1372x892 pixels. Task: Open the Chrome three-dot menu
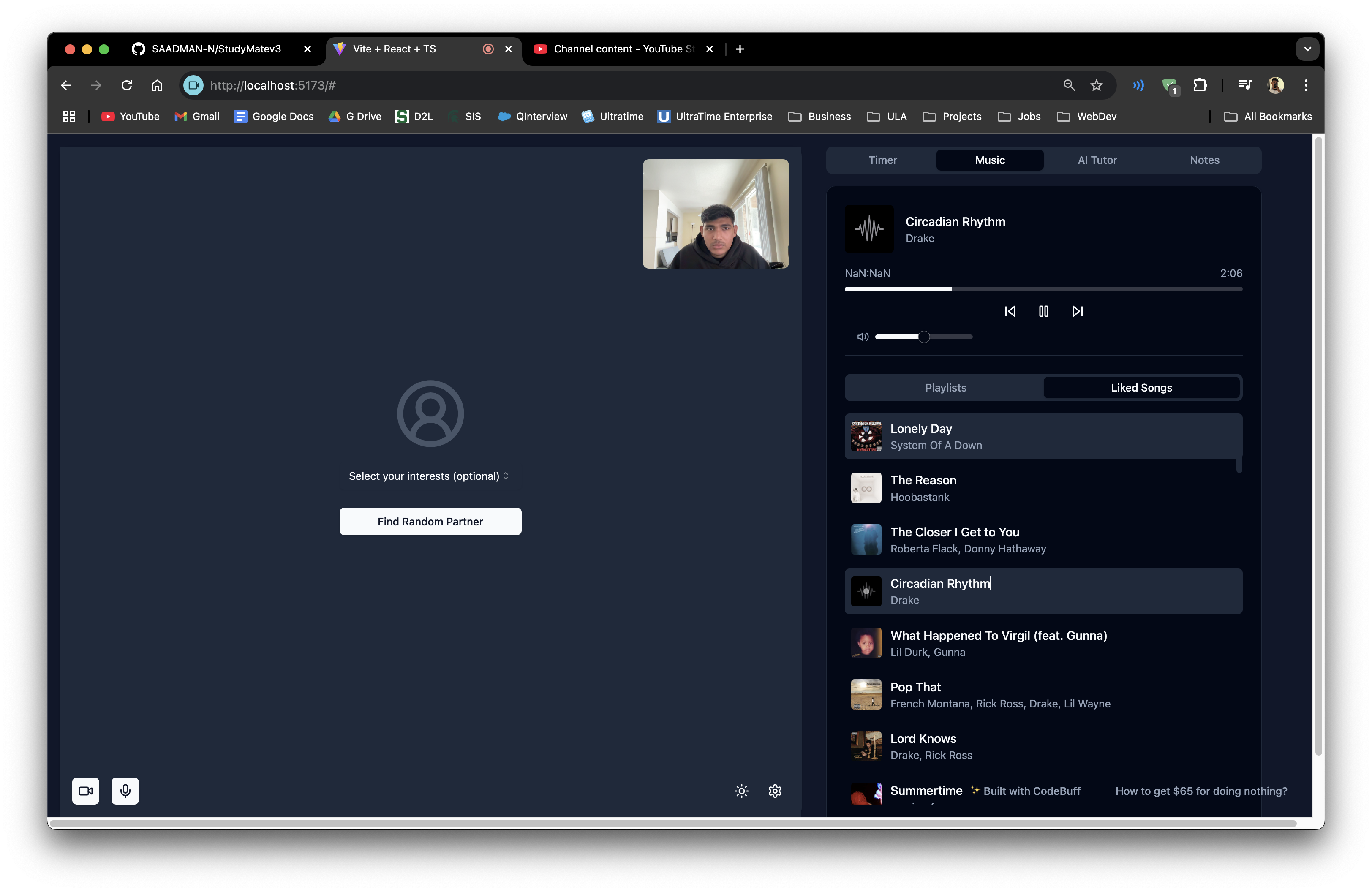pyautogui.click(x=1306, y=85)
